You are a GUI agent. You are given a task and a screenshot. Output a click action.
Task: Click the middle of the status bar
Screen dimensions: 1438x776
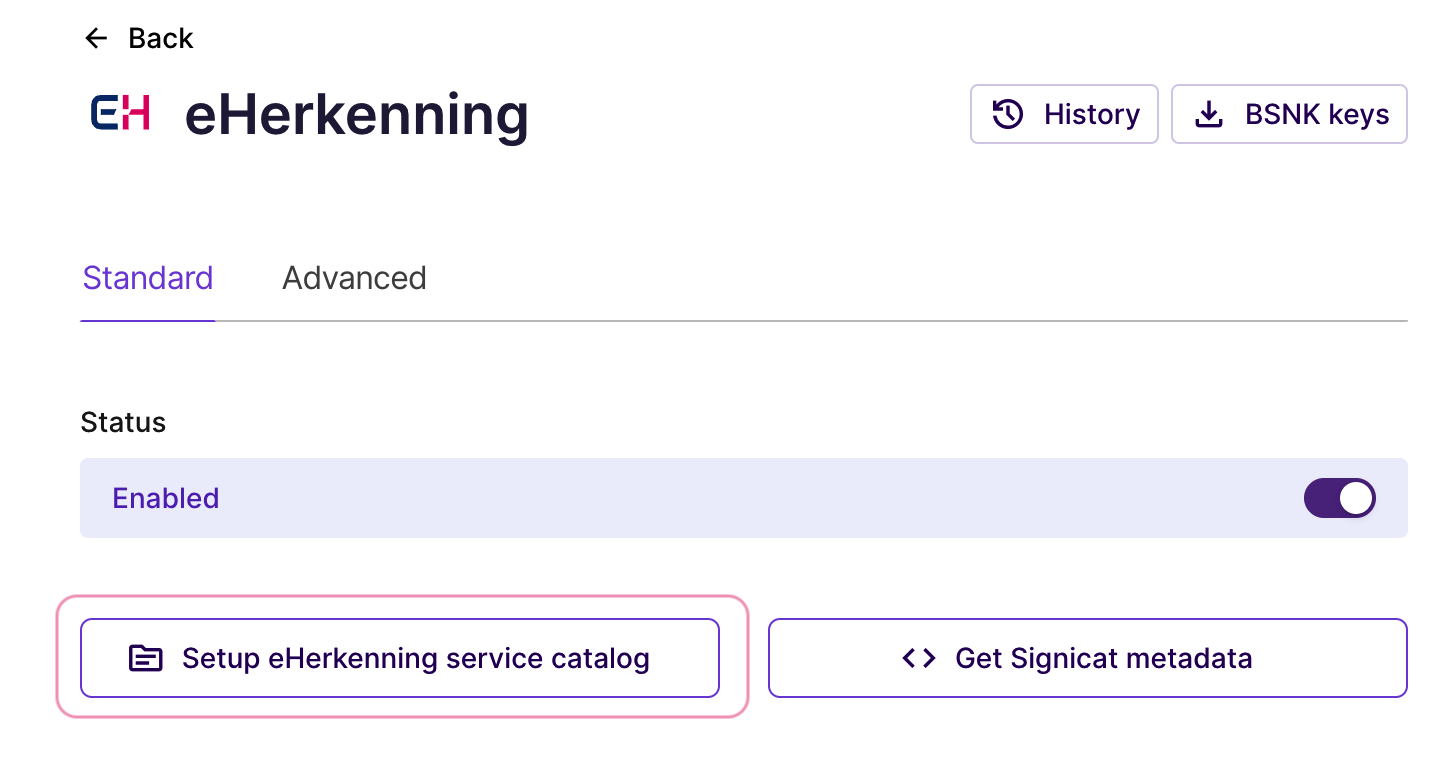coord(743,498)
